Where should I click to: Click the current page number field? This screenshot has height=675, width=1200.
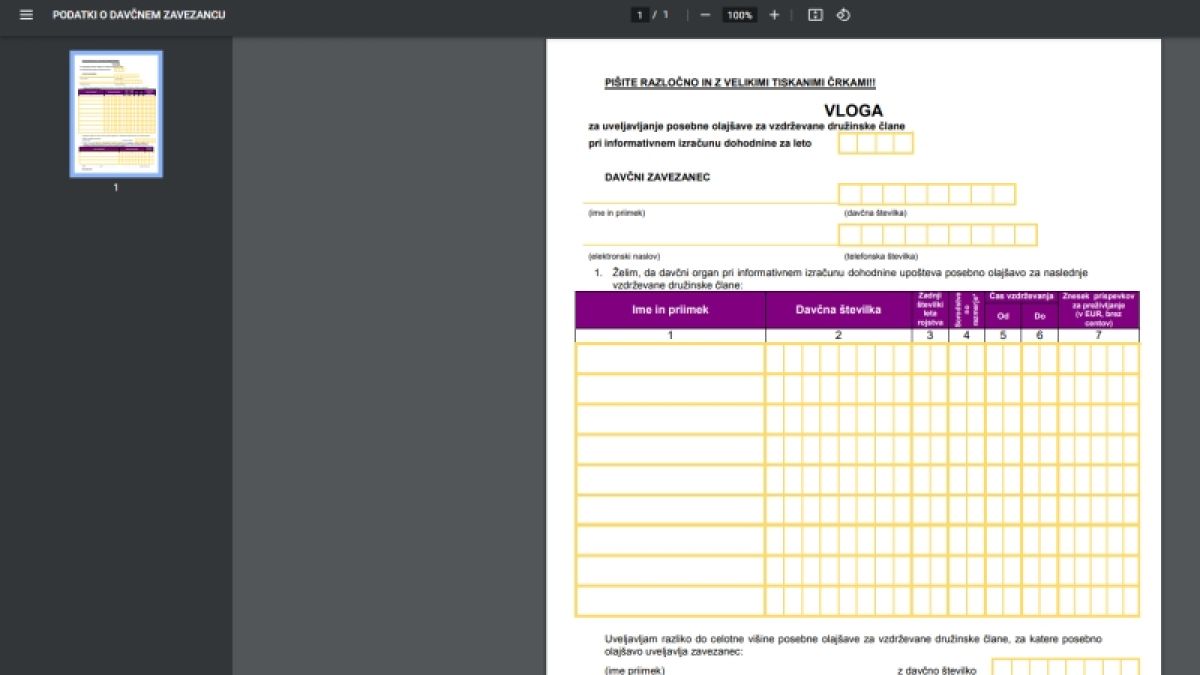[639, 15]
